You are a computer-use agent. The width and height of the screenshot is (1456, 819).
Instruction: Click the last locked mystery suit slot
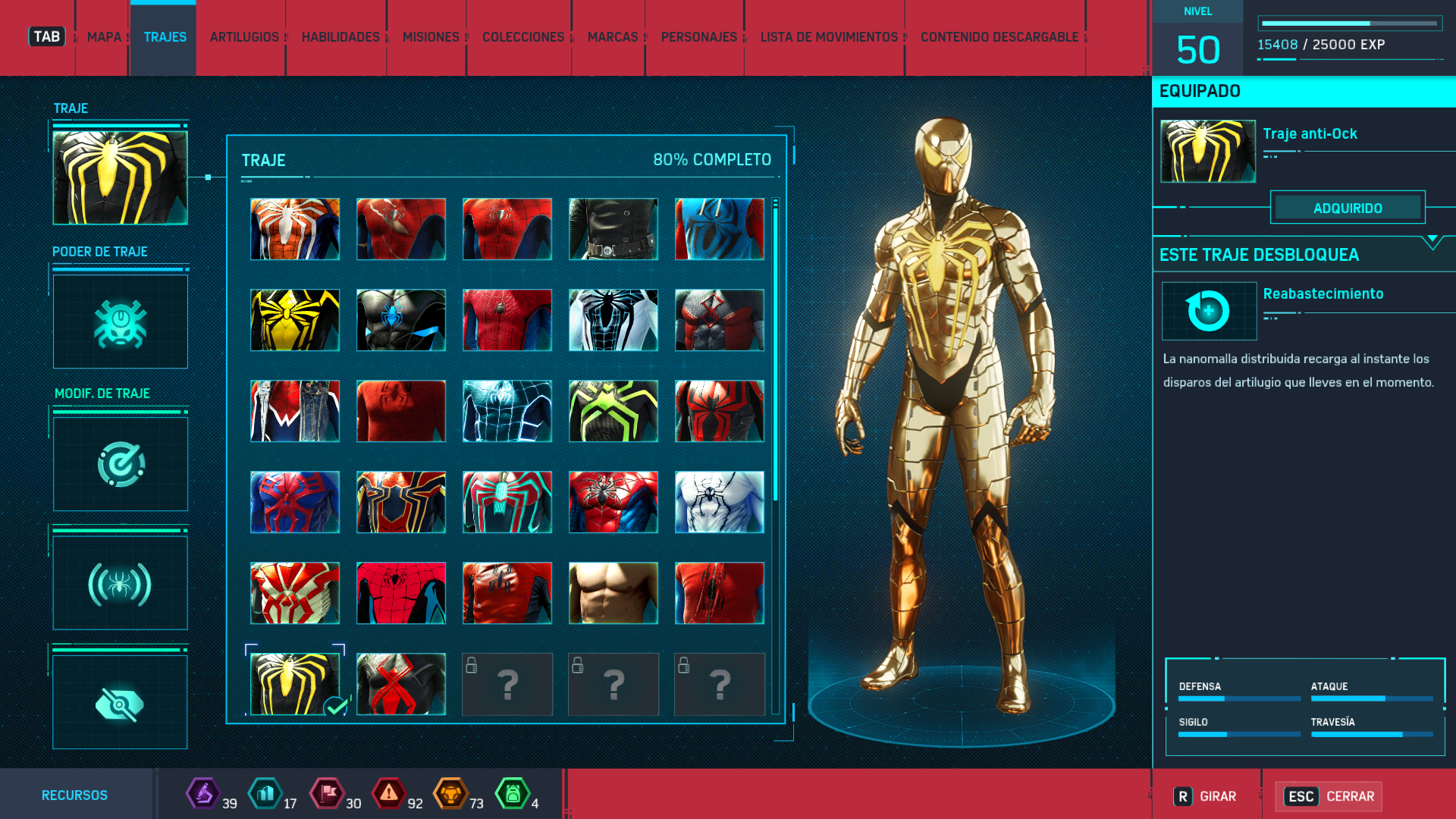pos(719,684)
